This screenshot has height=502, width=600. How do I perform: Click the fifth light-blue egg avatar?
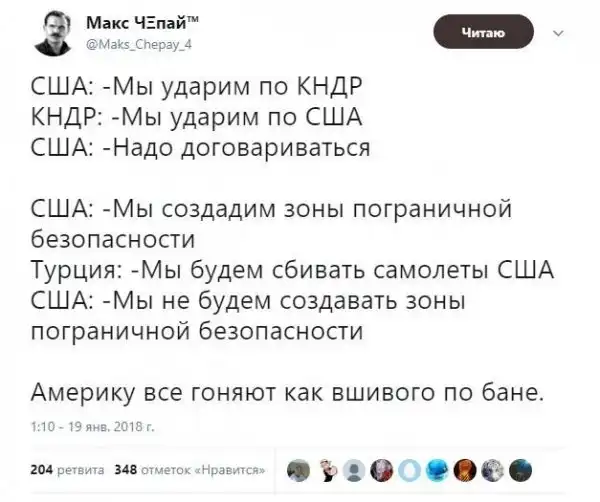[x=410, y=467]
